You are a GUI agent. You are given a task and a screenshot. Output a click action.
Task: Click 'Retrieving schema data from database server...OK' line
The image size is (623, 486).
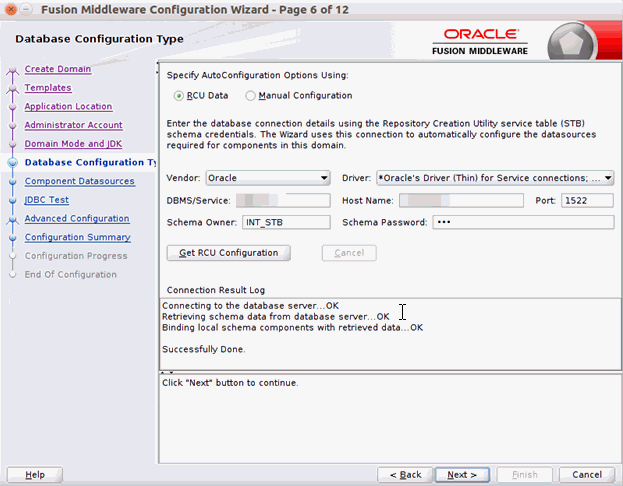(276, 317)
